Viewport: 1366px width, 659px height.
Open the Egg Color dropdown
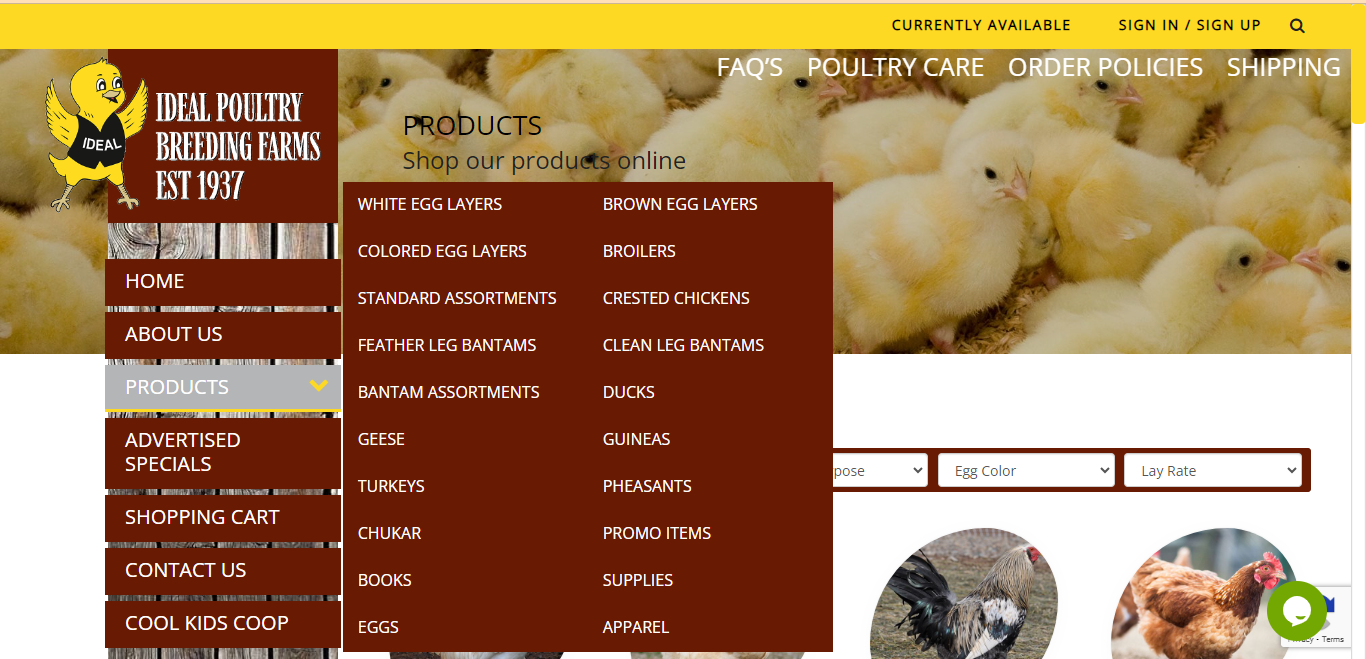pos(1026,470)
